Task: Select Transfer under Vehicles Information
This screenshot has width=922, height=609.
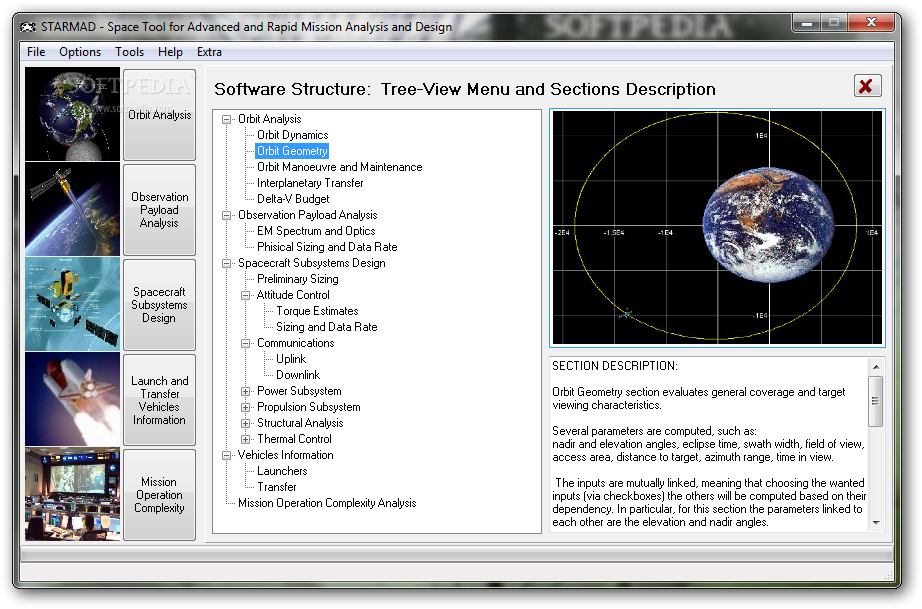Action: tap(276, 487)
